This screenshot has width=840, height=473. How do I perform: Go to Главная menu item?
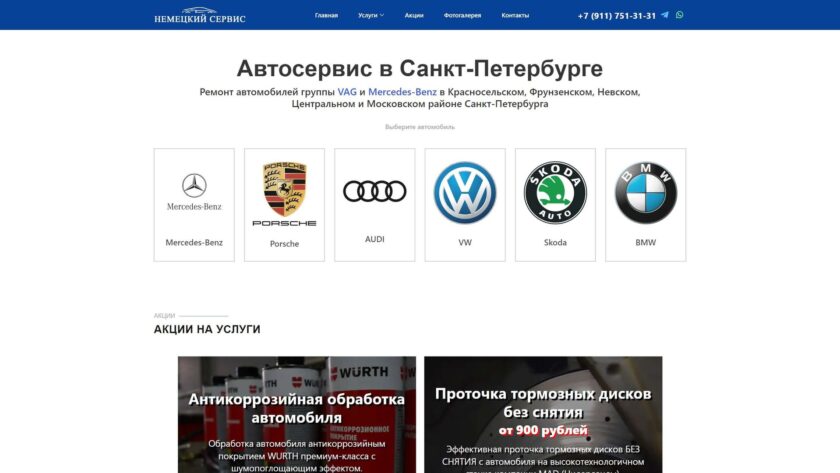[326, 16]
